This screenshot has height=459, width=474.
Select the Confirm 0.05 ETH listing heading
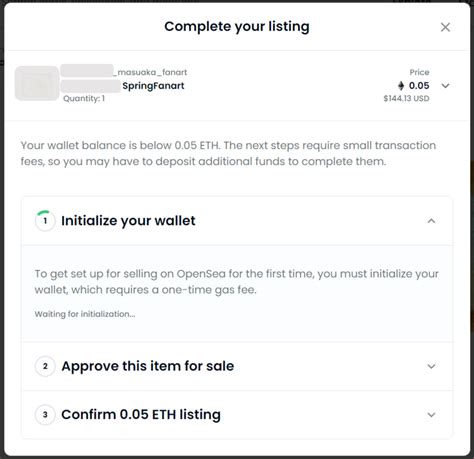[x=141, y=414]
